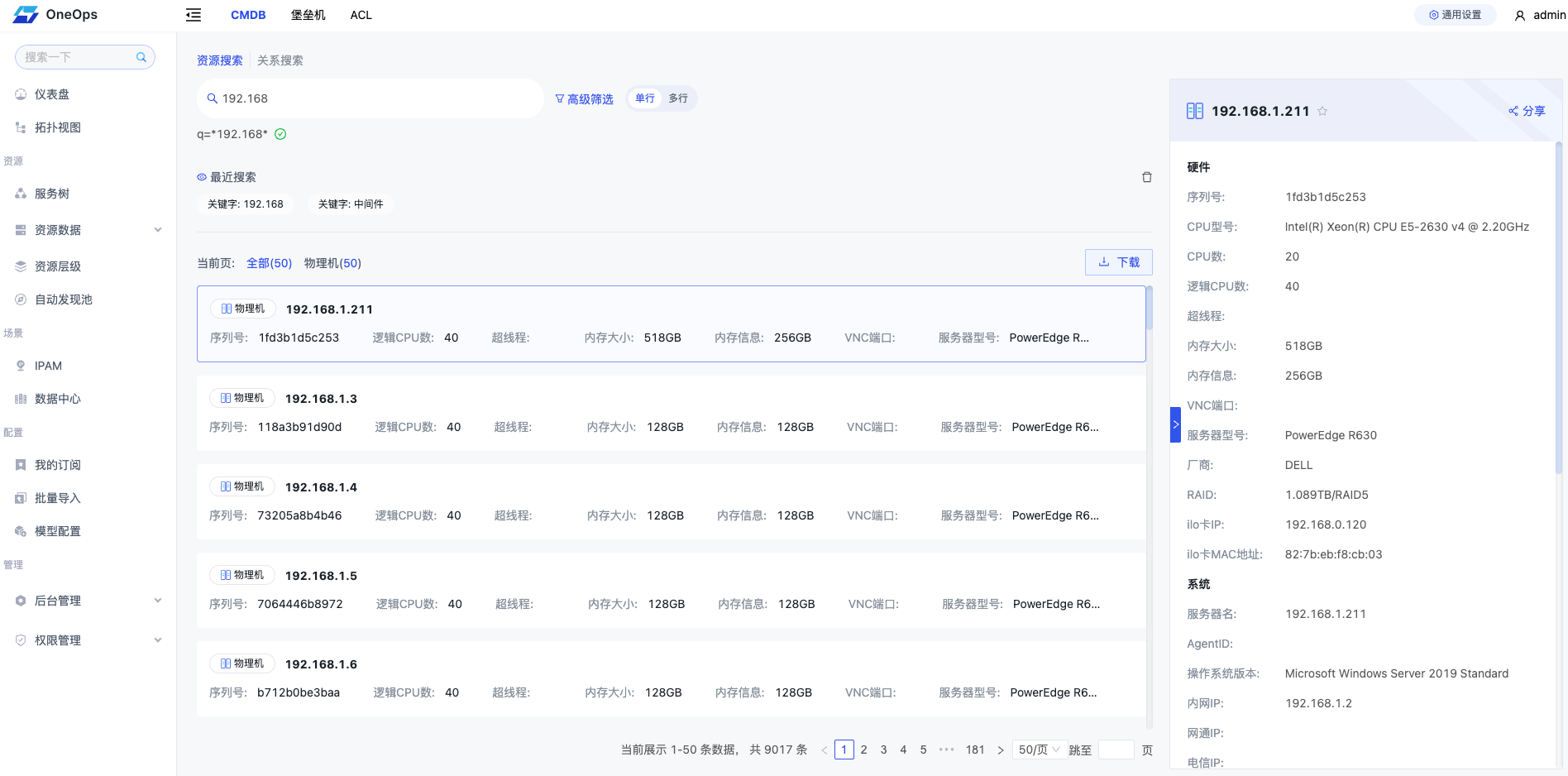Open the 堡垒机 top menu
Screen dimensions: 1568x776
(x=308, y=15)
